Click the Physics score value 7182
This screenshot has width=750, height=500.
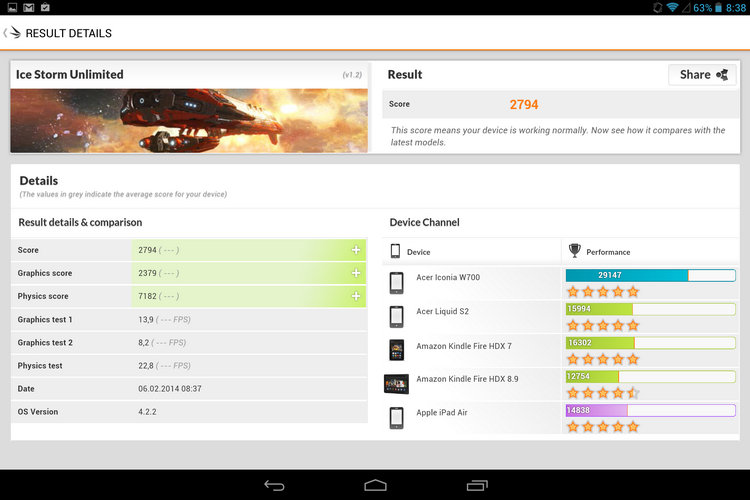(147, 296)
